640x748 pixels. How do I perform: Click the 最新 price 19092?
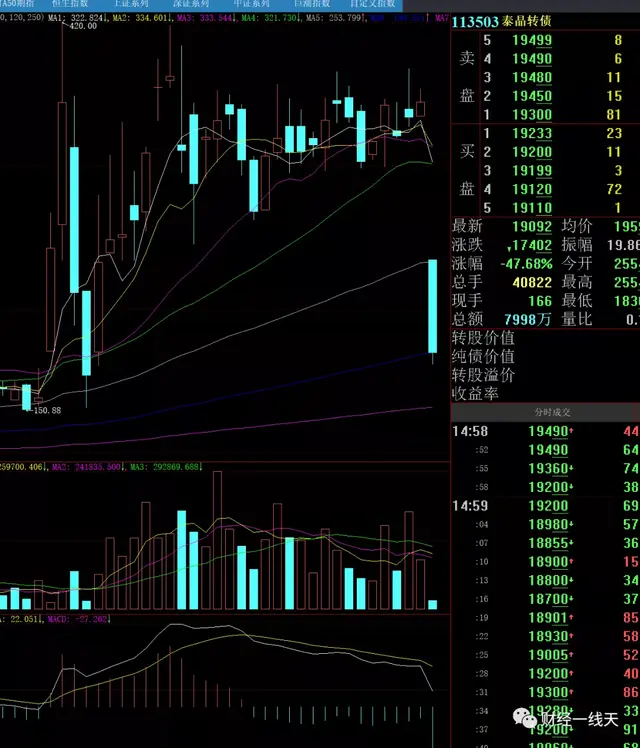(x=532, y=227)
